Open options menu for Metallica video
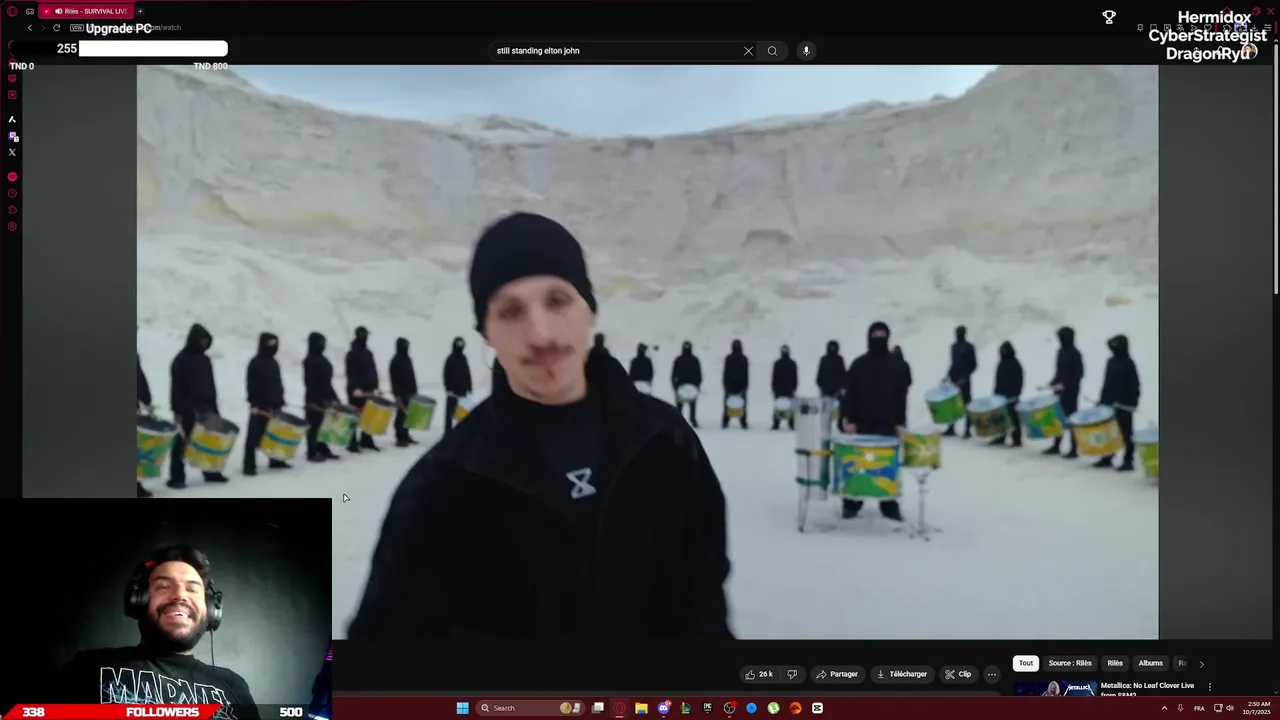This screenshot has height=720, width=1280. [x=1210, y=687]
